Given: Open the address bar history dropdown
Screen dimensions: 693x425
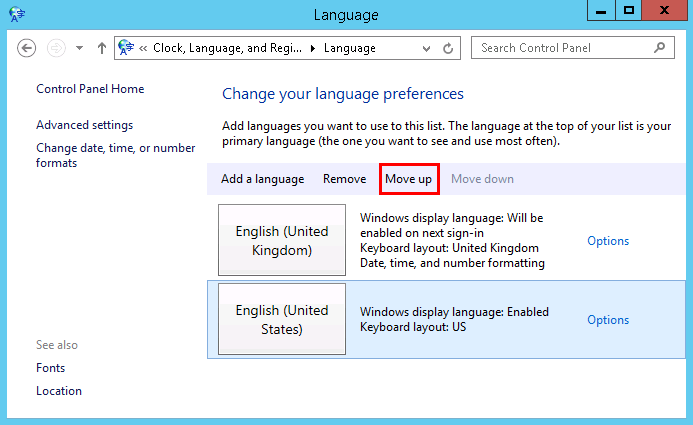Looking at the screenshot, I should tap(426, 48).
